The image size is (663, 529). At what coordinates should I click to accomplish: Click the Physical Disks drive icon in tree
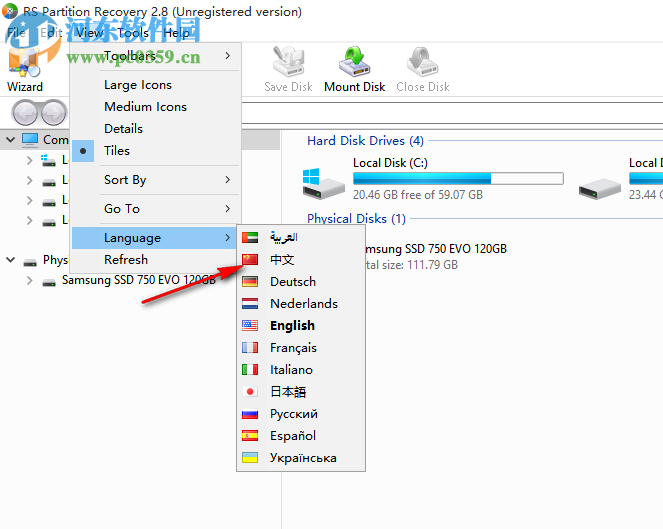(30, 263)
